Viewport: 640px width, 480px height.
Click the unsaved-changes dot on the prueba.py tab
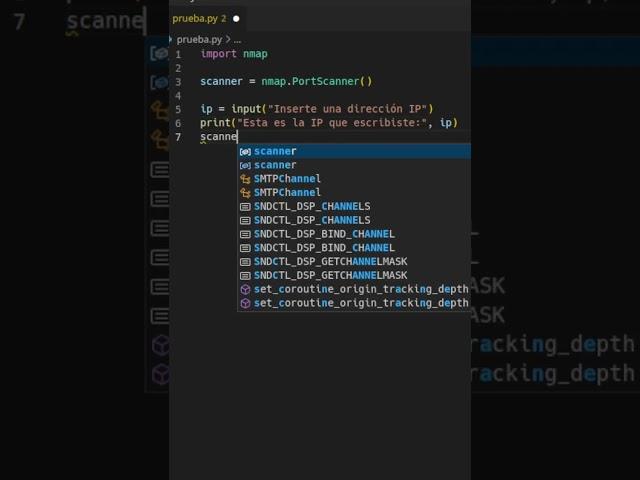coord(236,18)
